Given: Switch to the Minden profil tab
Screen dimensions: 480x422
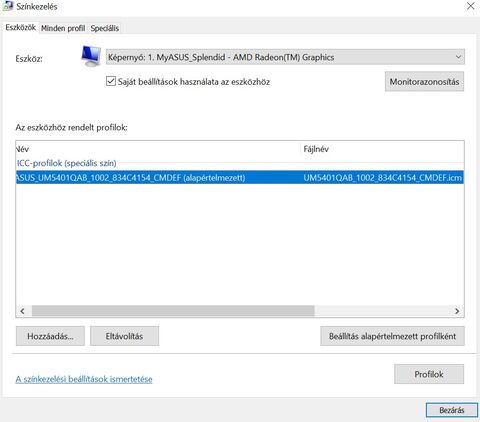Looking at the screenshot, I should (63, 28).
